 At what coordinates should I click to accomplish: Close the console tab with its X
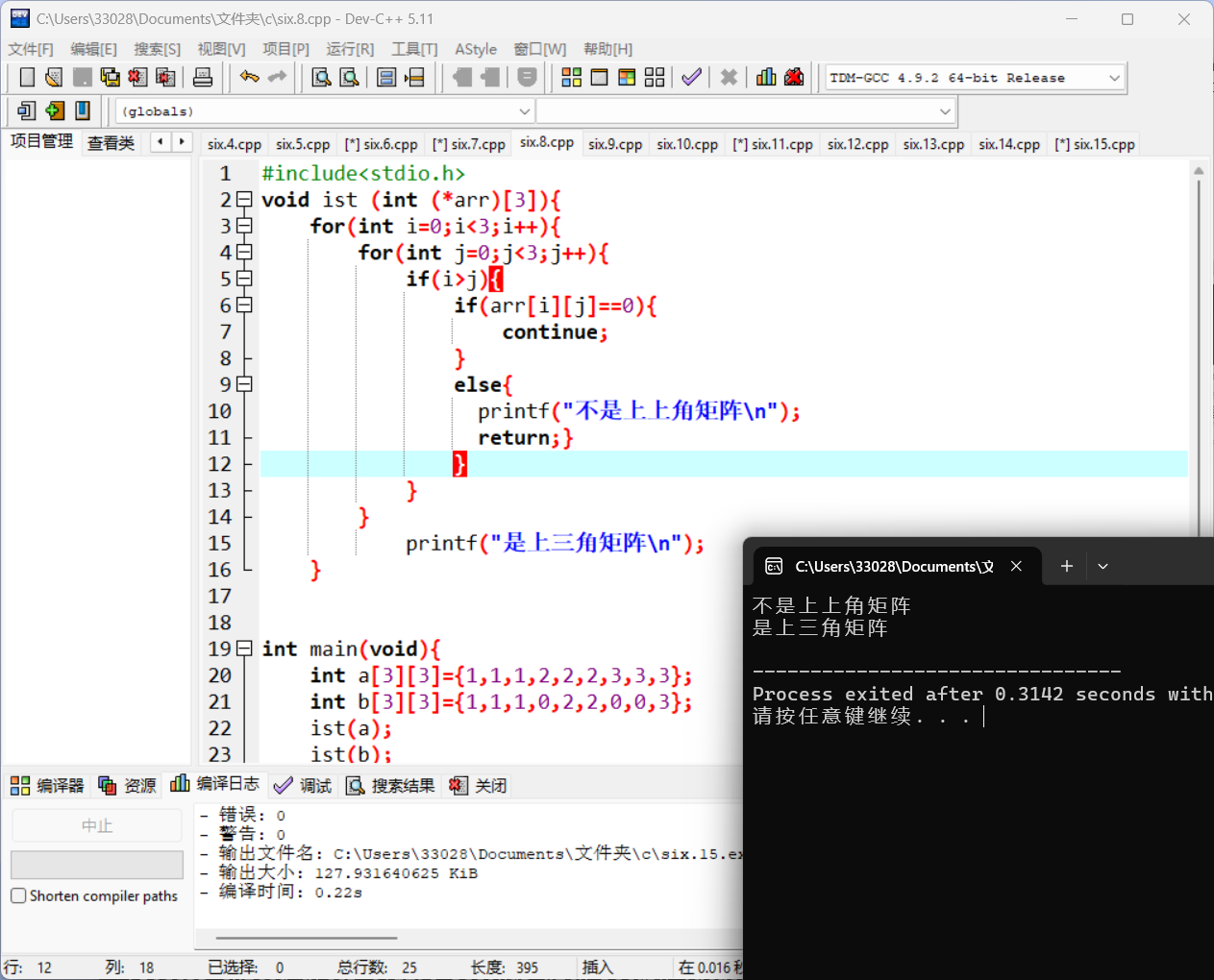point(1016,567)
